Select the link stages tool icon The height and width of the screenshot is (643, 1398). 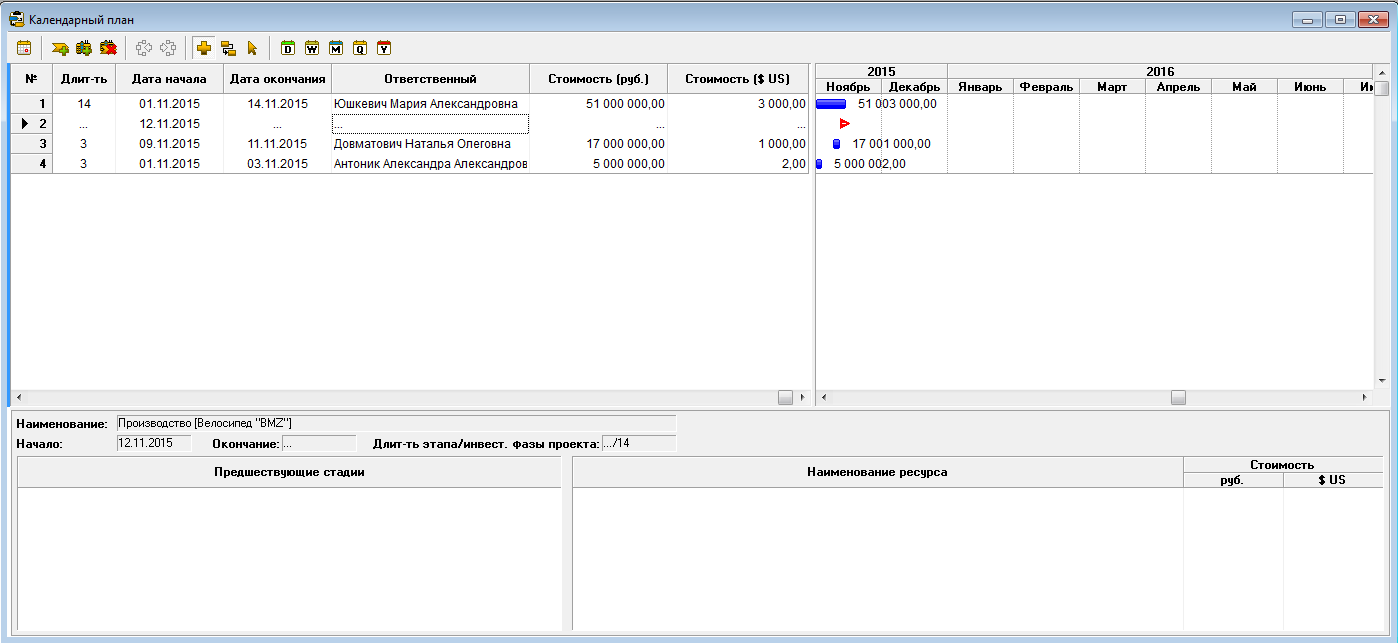click(228, 47)
